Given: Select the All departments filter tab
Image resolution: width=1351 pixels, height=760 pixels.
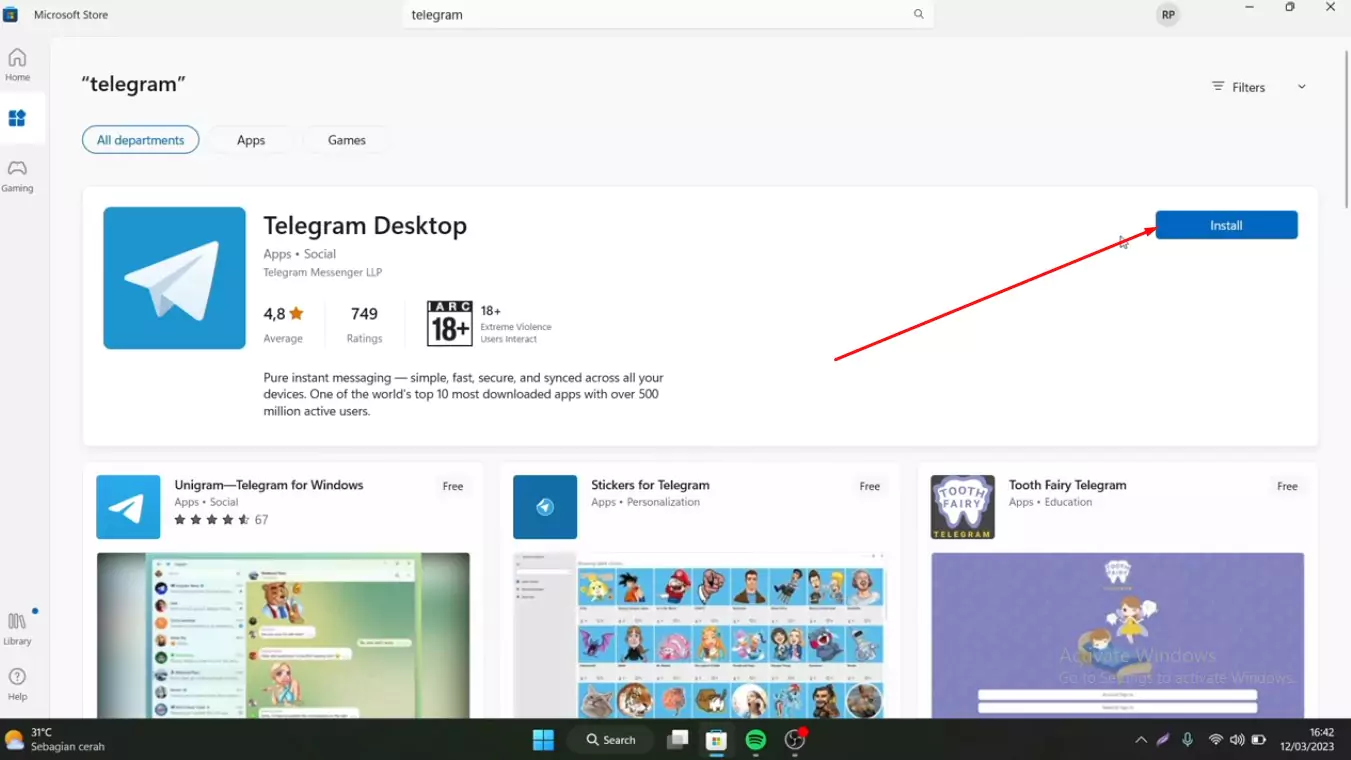Looking at the screenshot, I should pos(140,140).
